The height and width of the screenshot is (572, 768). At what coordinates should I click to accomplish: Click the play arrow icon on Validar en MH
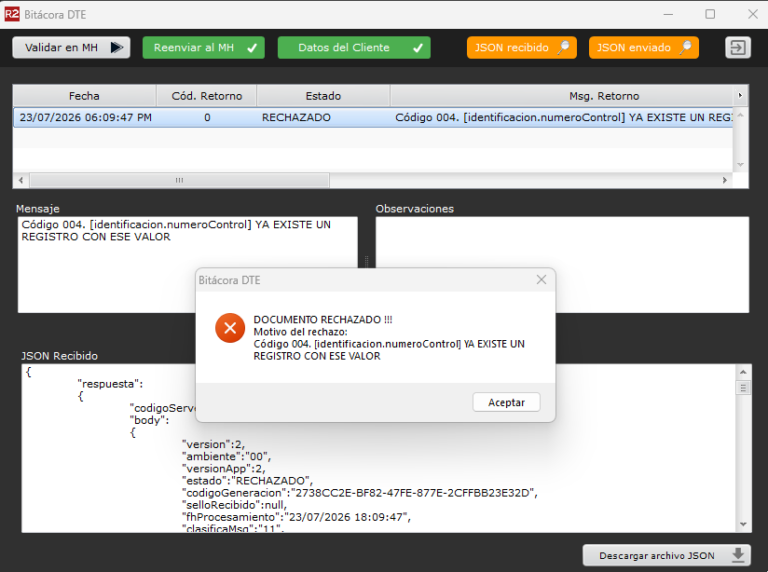117,48
